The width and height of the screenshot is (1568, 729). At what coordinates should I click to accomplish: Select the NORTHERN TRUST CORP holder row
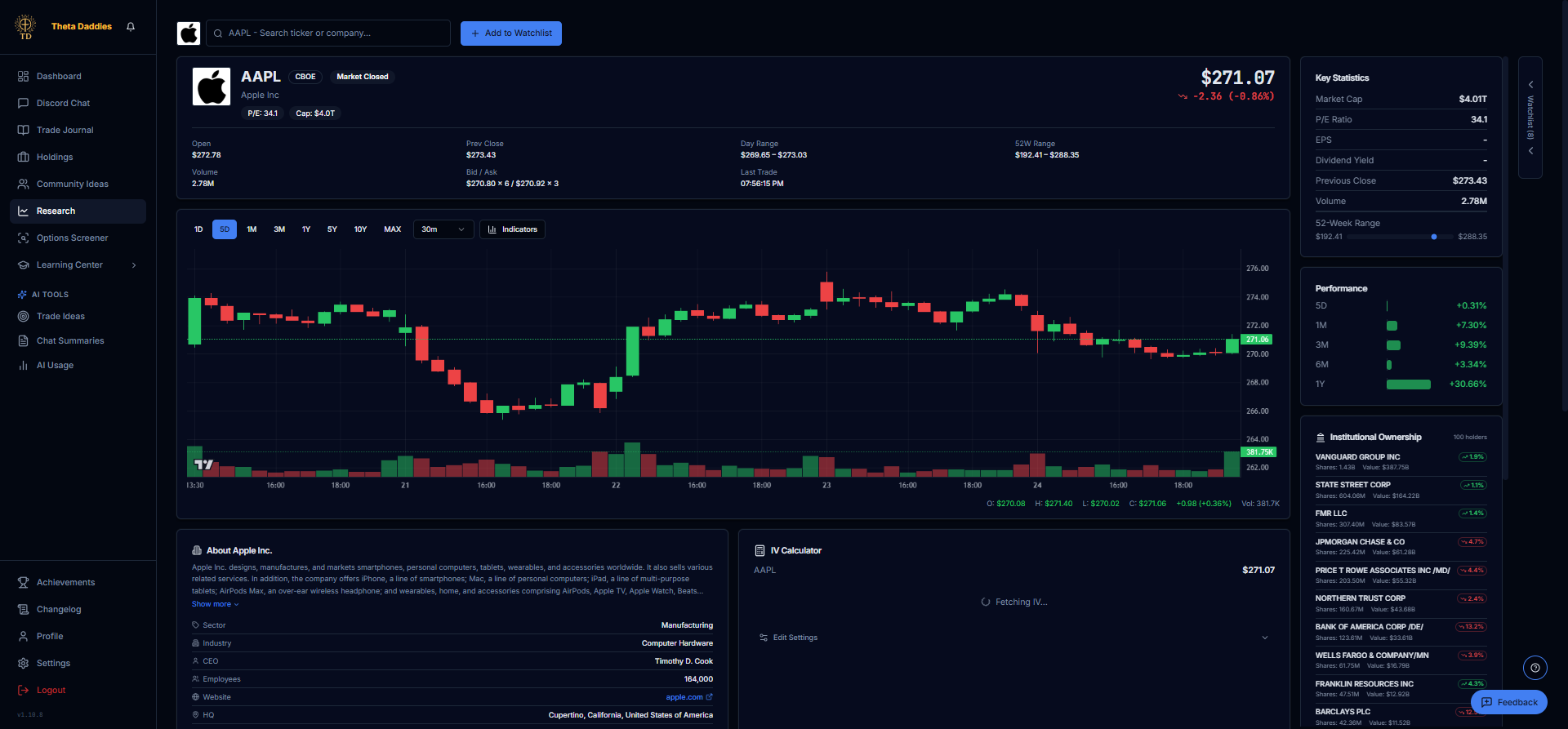click(x=1401, y=604)
